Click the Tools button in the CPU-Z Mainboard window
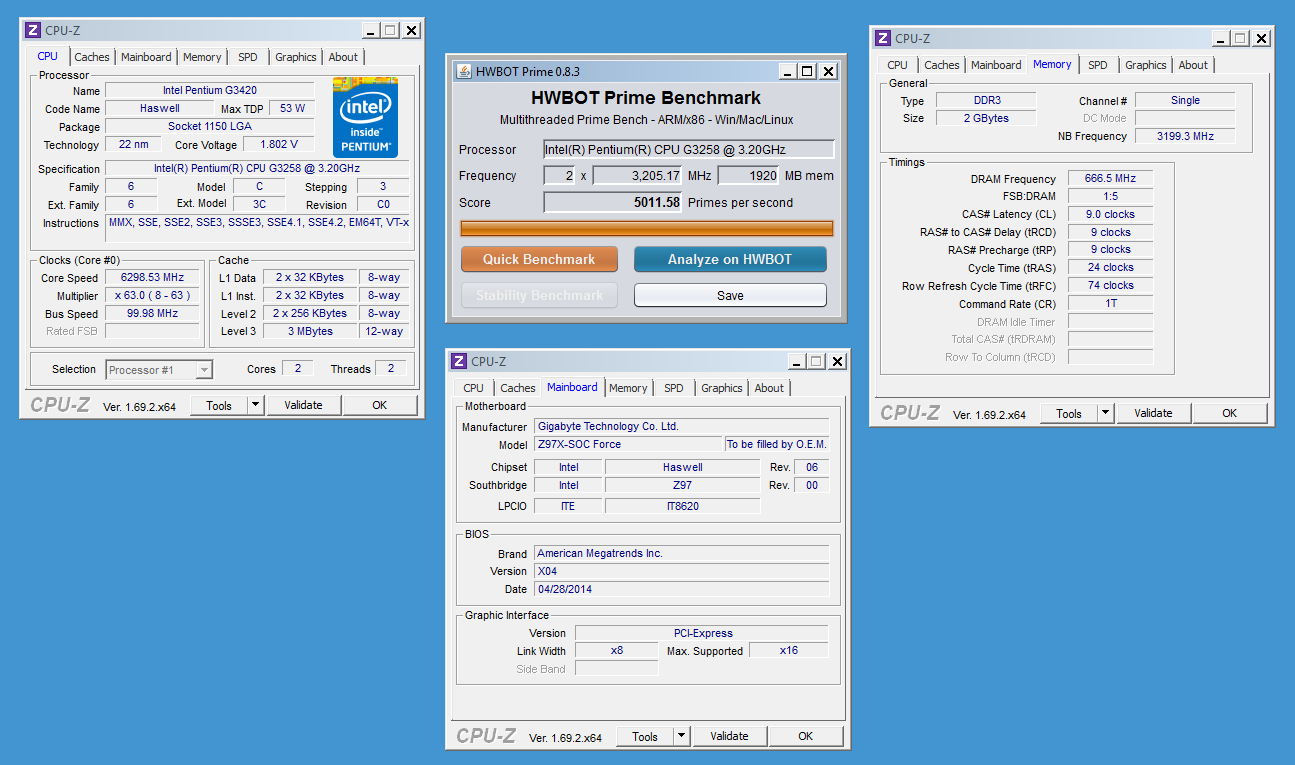The width and height of the screenshot is (1295, 765). pos(645,736)
